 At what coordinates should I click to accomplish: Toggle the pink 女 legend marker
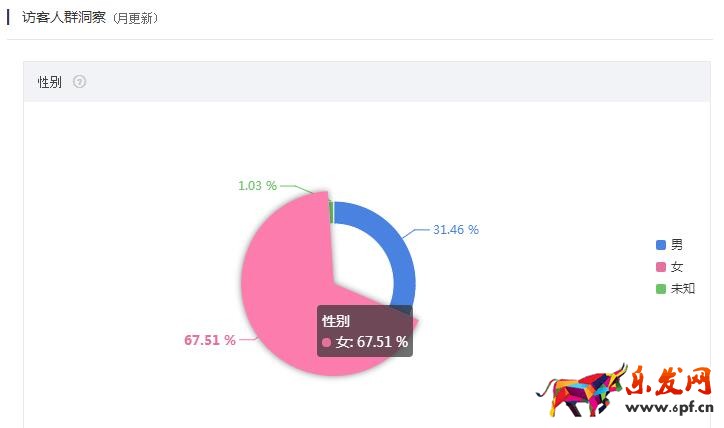660,267
